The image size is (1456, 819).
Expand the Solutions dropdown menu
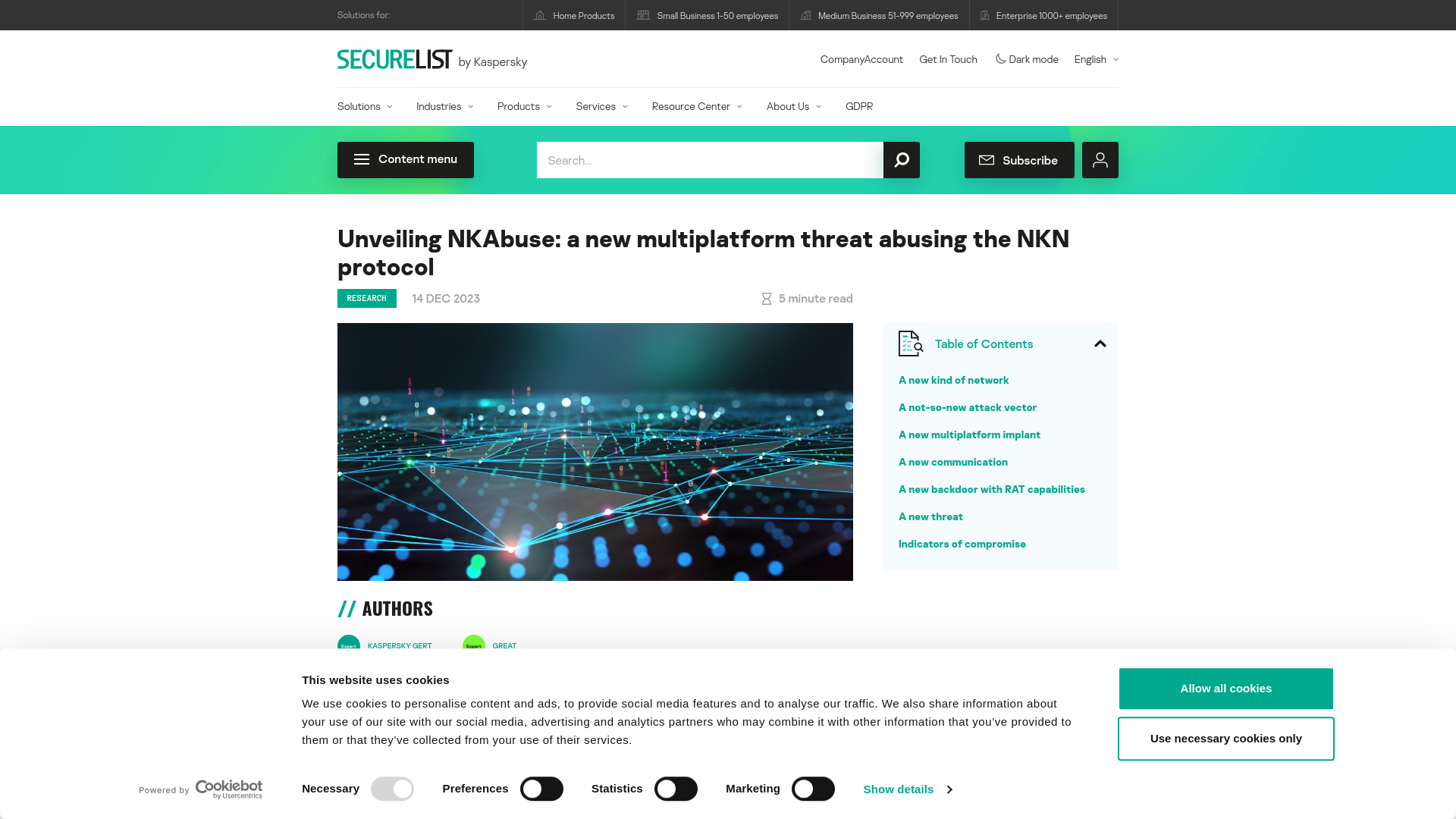pyautogui.click(x=364, y=106)
